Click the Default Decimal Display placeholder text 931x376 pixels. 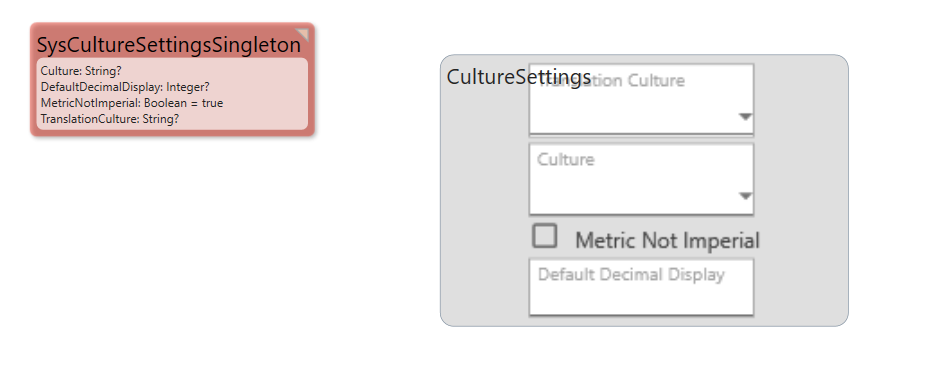[x=631, y=275]
